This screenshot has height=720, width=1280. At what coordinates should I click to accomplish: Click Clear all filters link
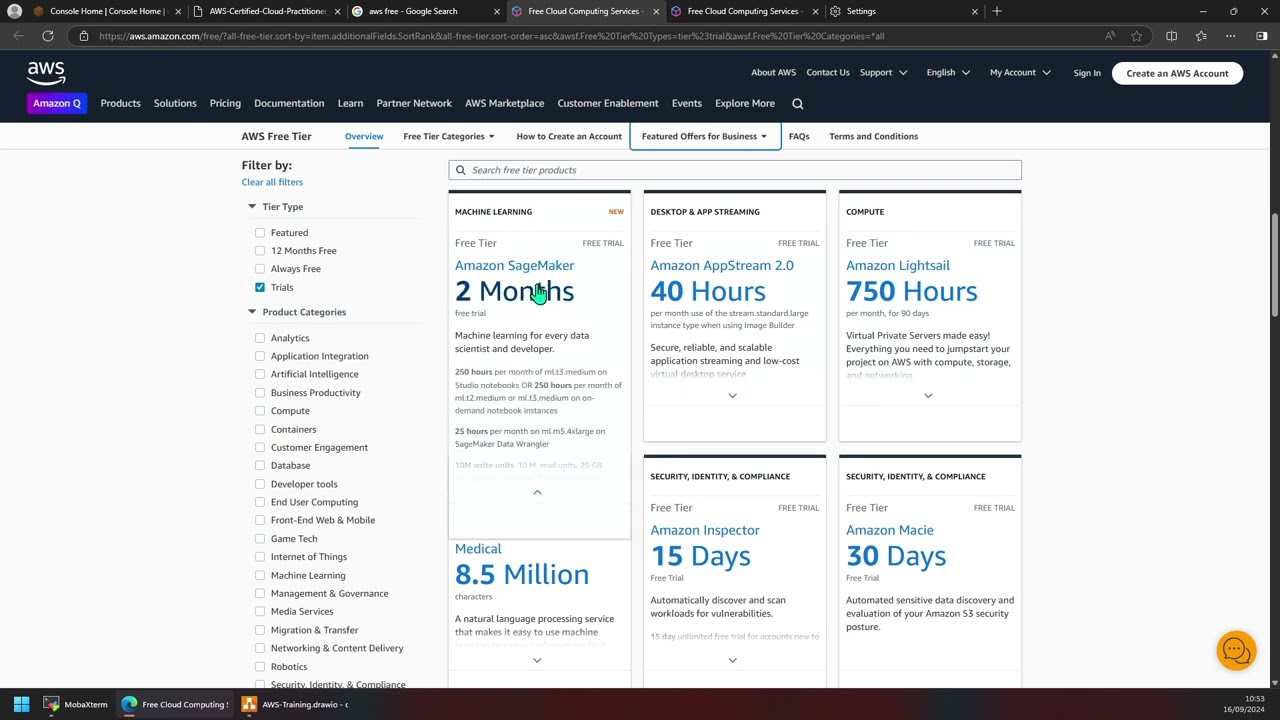[x=272, y=182]
